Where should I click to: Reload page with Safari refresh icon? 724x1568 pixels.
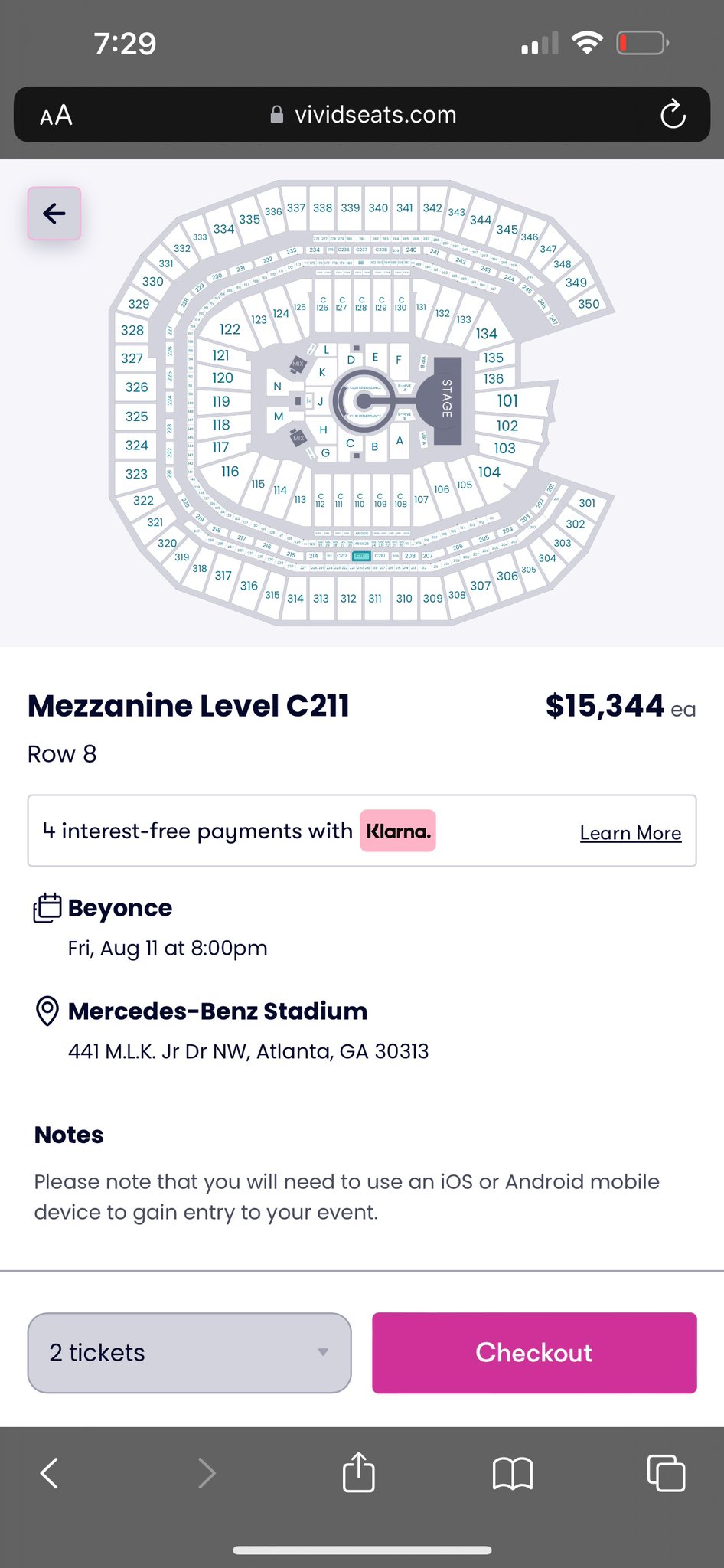673,115
